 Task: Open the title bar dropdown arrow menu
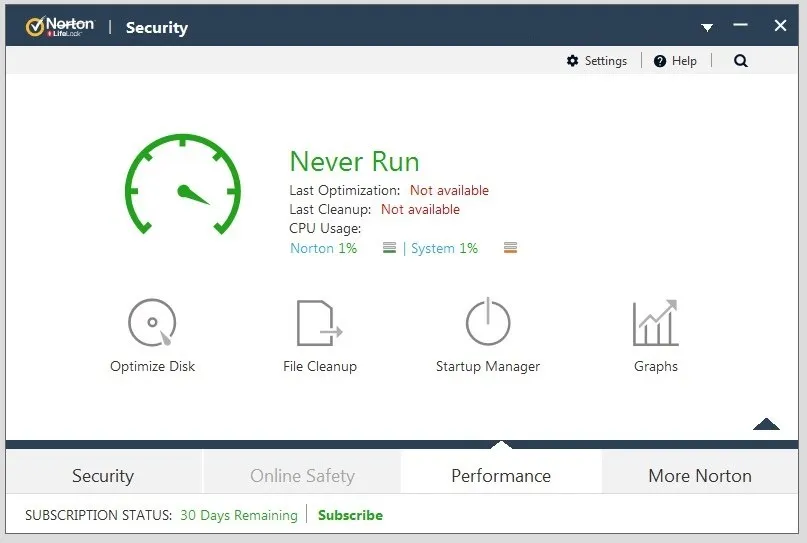(x=707, y=27)
